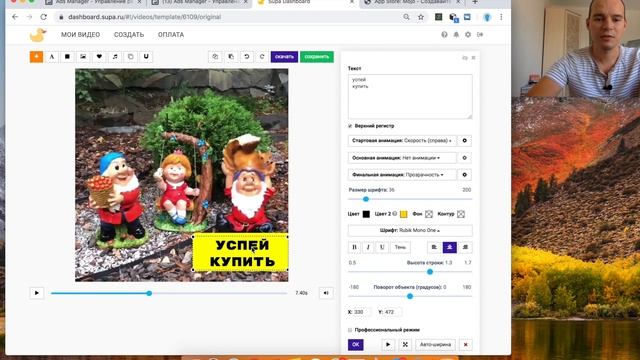The image size is (640, 360).
Task: Click the object rotation slider handle
Action: pyautogui.click(x=410, y=296)
